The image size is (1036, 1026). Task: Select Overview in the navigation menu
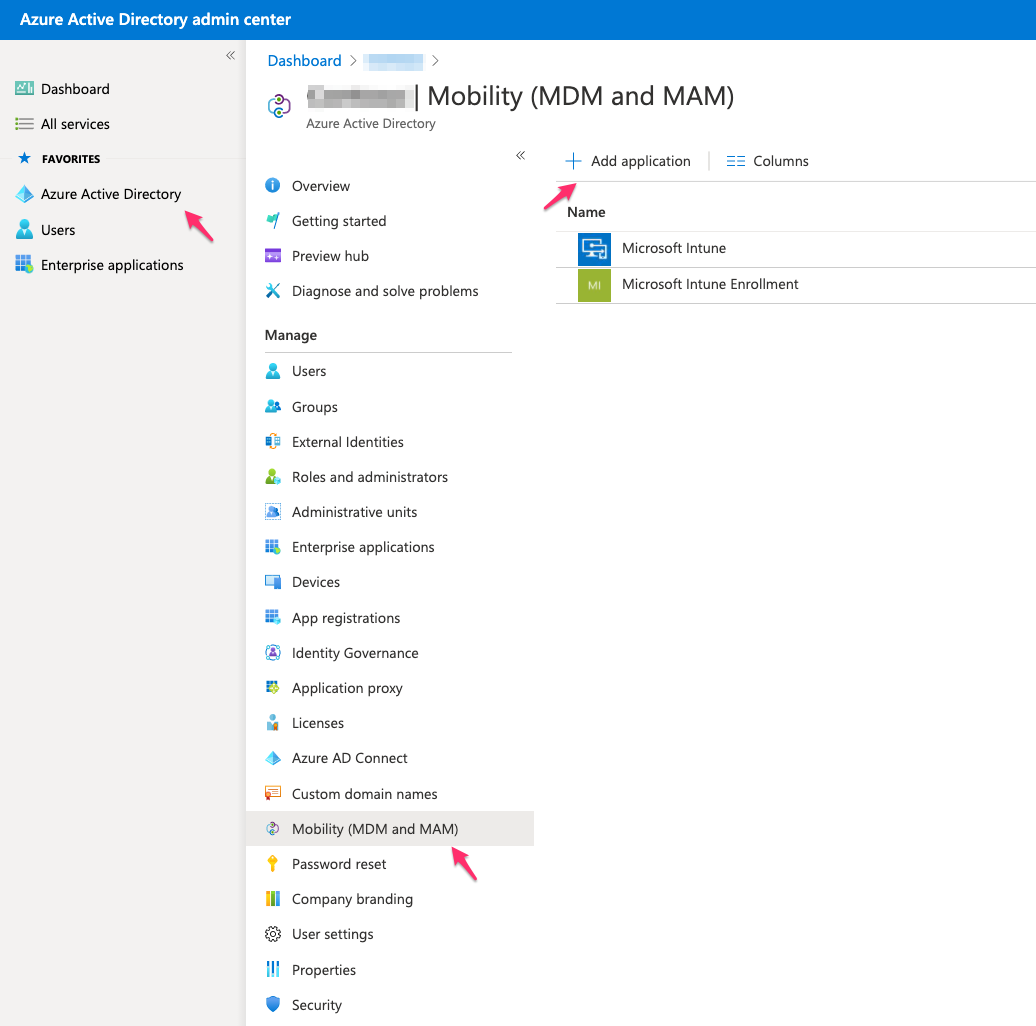coord(321,185)
